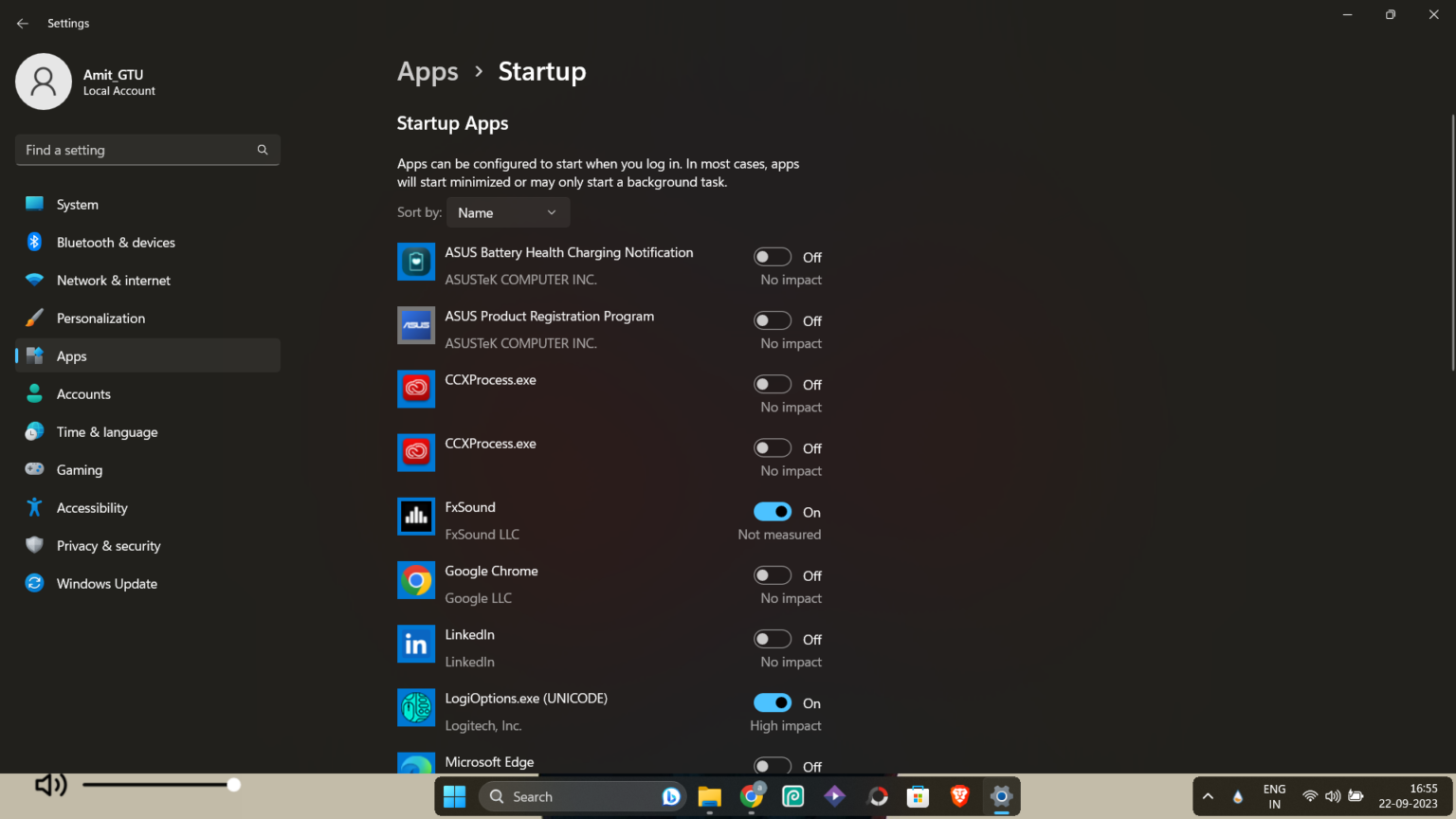Image resolution: width=1456 pixels, height=819 pixels.
Task: Open the ENG IN language switcher
Action: coord(1274,796)
